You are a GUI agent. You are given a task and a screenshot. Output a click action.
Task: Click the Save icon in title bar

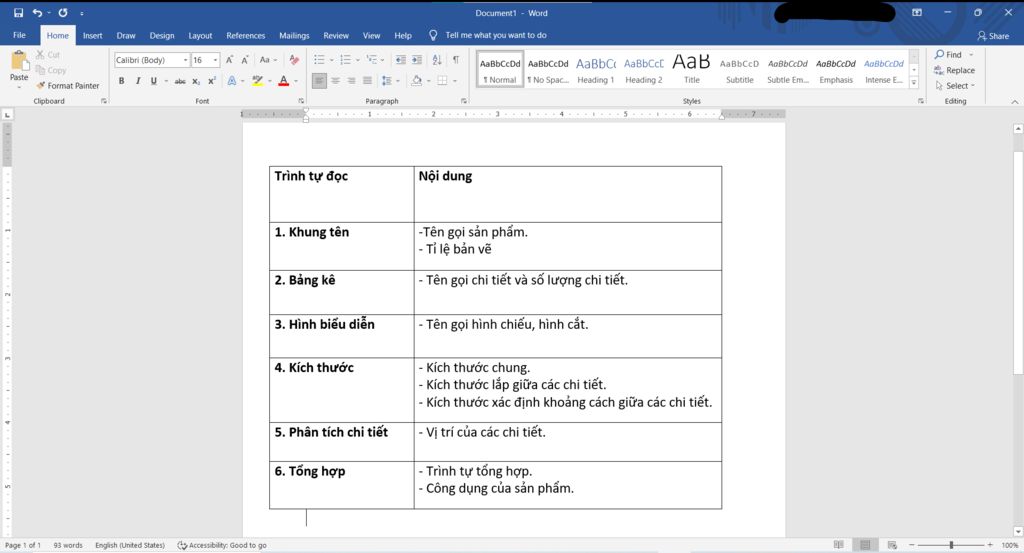click(18, 12)
